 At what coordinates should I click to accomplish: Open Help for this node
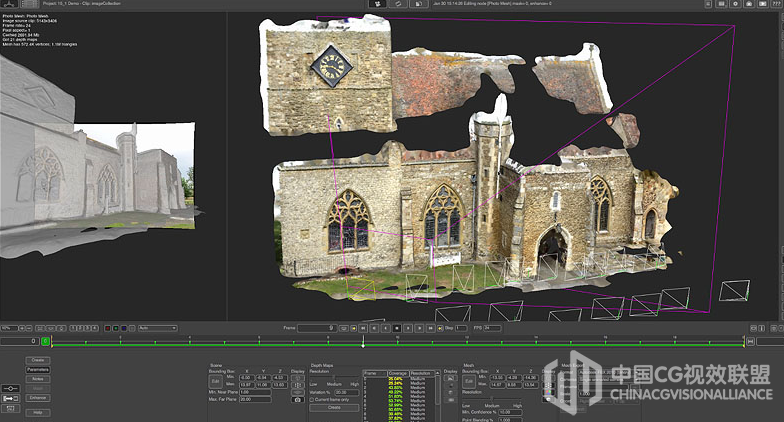(38, 412)
